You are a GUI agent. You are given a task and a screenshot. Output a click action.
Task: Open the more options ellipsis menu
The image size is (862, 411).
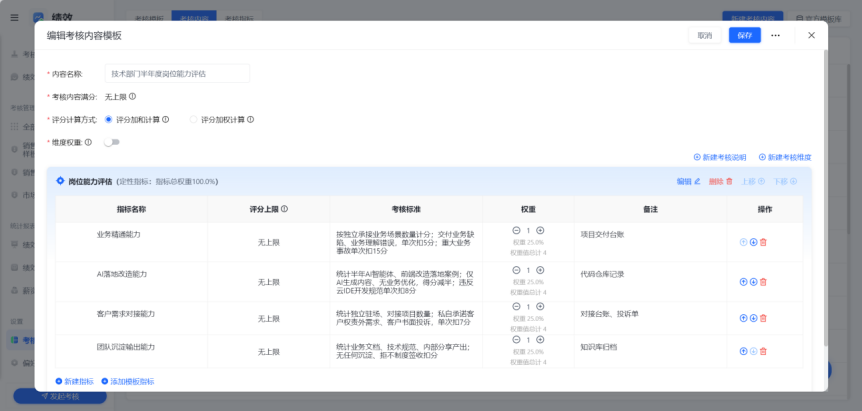[x=775, y=35]
